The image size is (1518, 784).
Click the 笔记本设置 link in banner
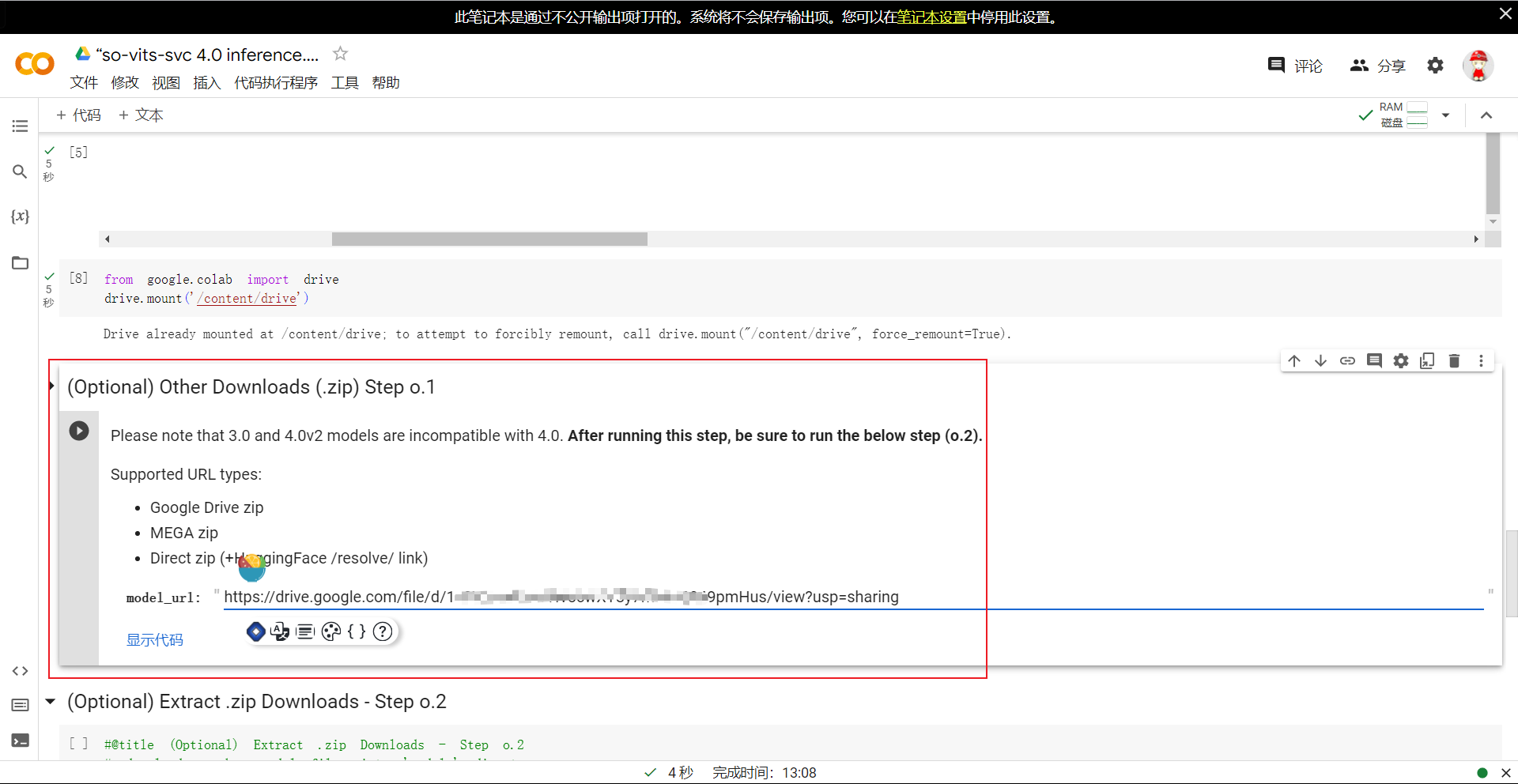[x=931, y=17]
